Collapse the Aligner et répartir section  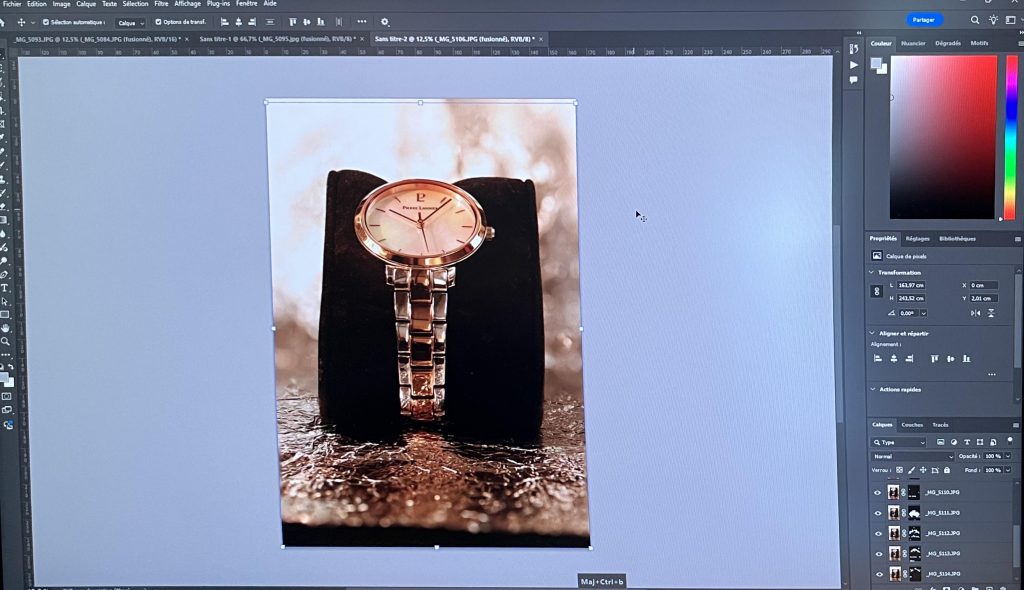tap(872, 333)
